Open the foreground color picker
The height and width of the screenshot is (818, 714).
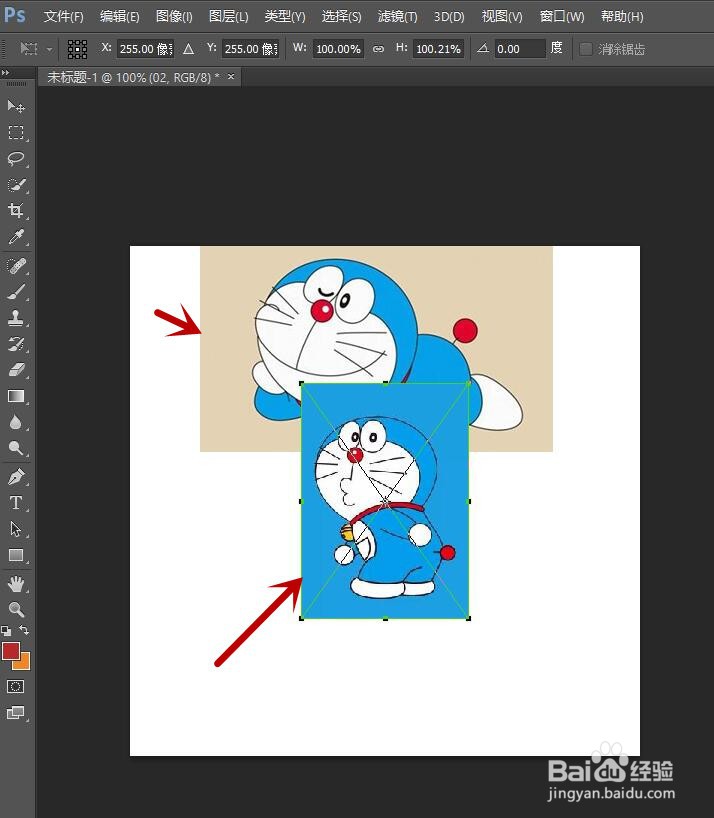click(10, 651)
